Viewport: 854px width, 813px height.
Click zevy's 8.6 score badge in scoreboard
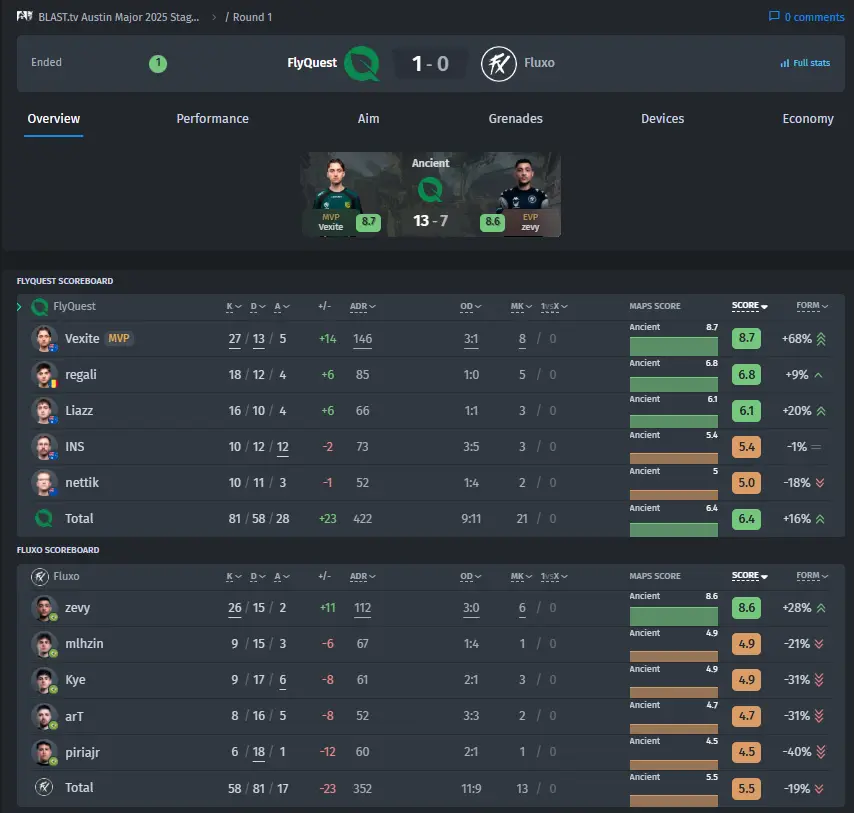click(x=746, y=608)
